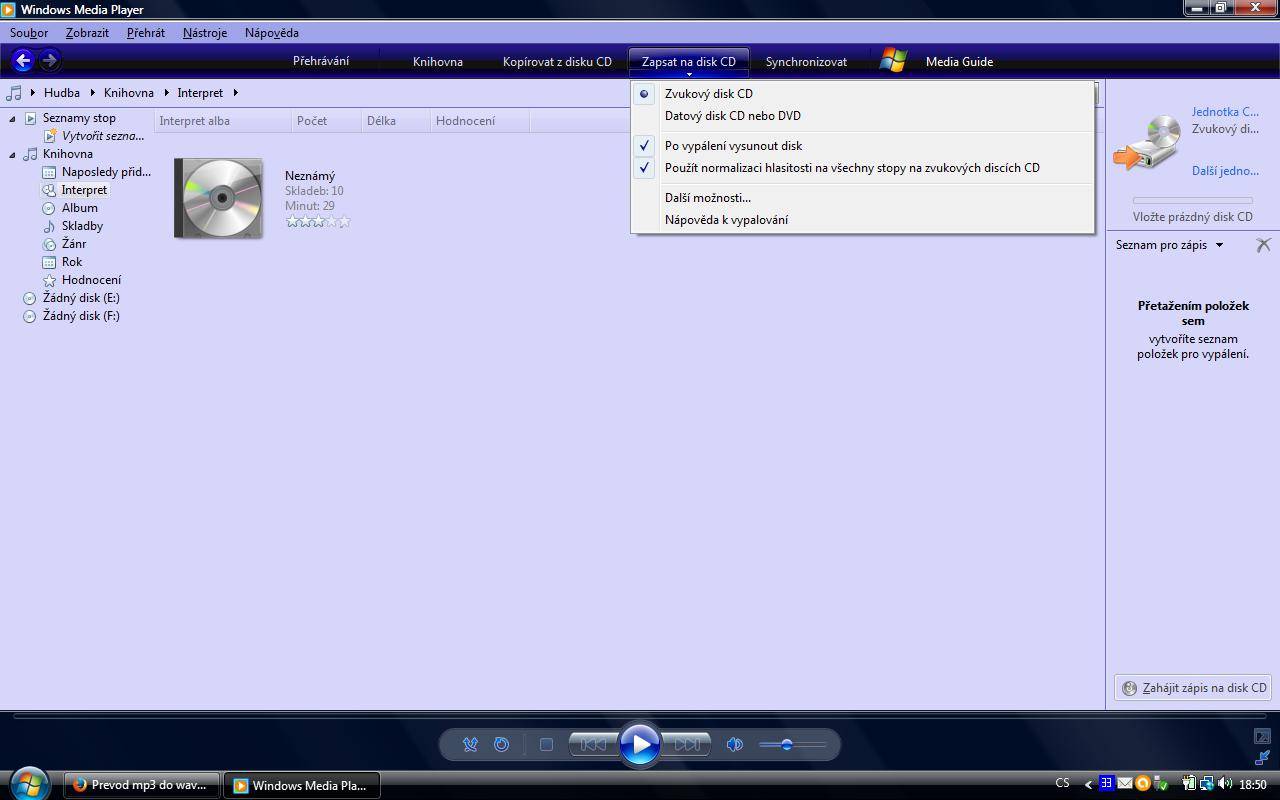Set the star rating for Neznámý
This screenshot has width=1280, height=800.
(x=318, y=222)
